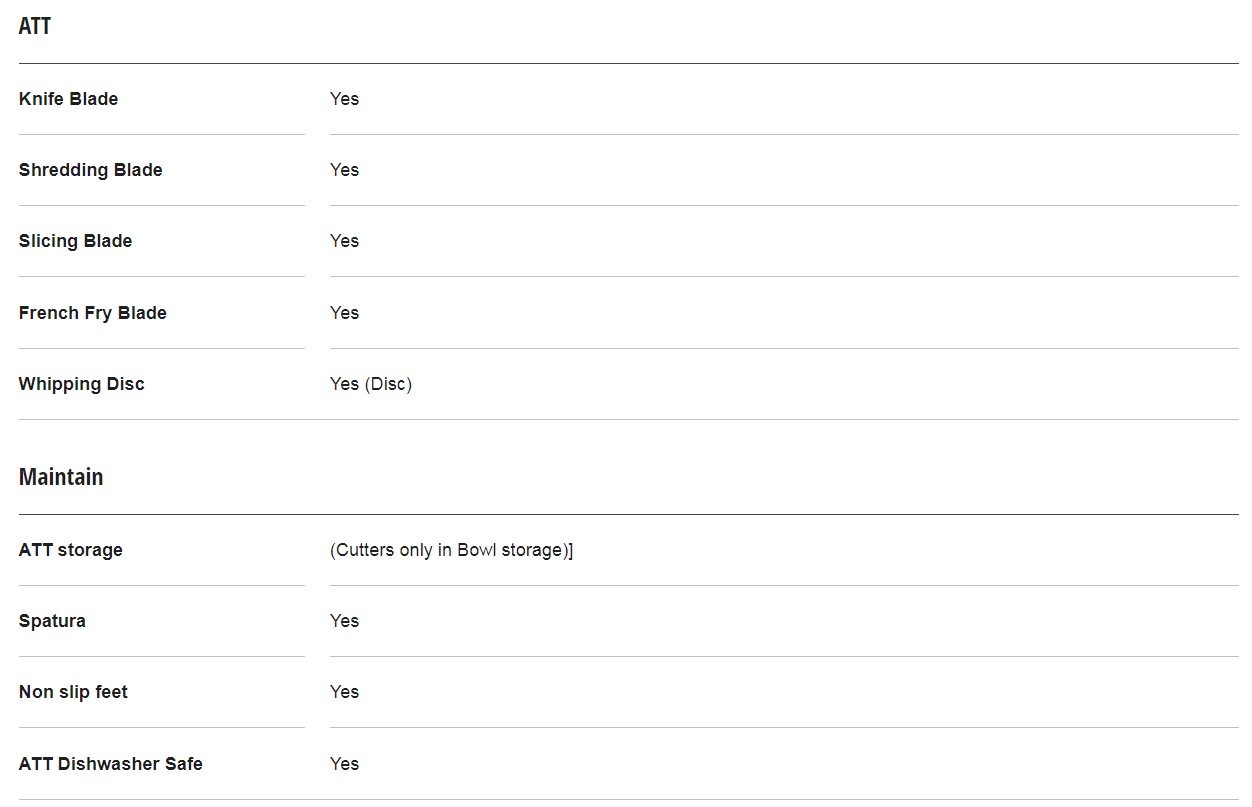Click the ATT section heading

(35, 26)
